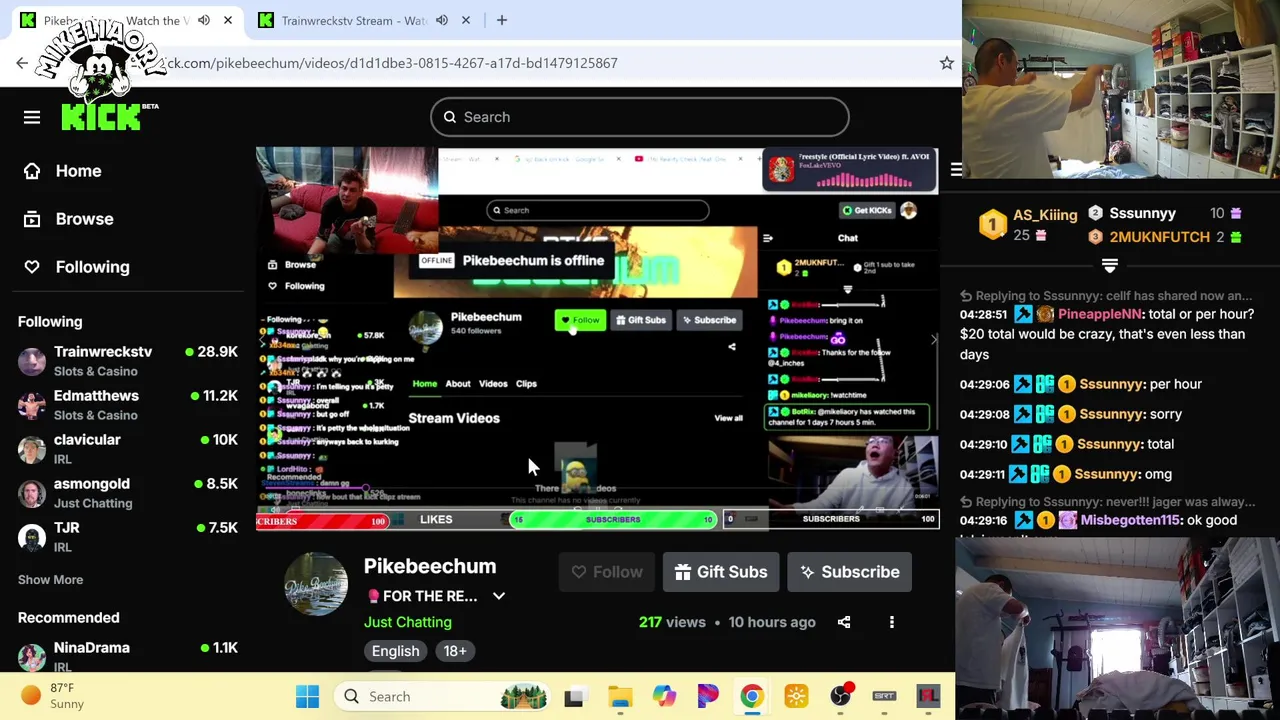Focus the Kick search field
This screenshot has height=720, width=1280.
point(640,117)
